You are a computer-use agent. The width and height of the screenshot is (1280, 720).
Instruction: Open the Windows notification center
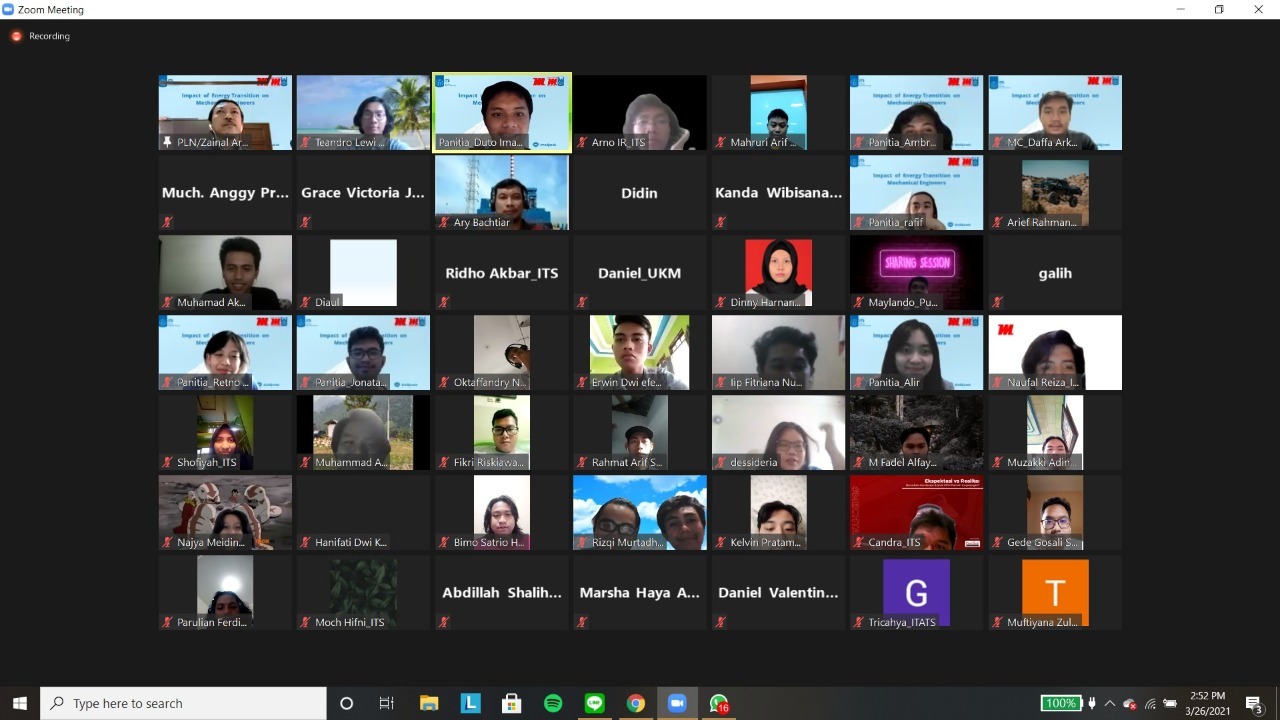(1254, 703)
